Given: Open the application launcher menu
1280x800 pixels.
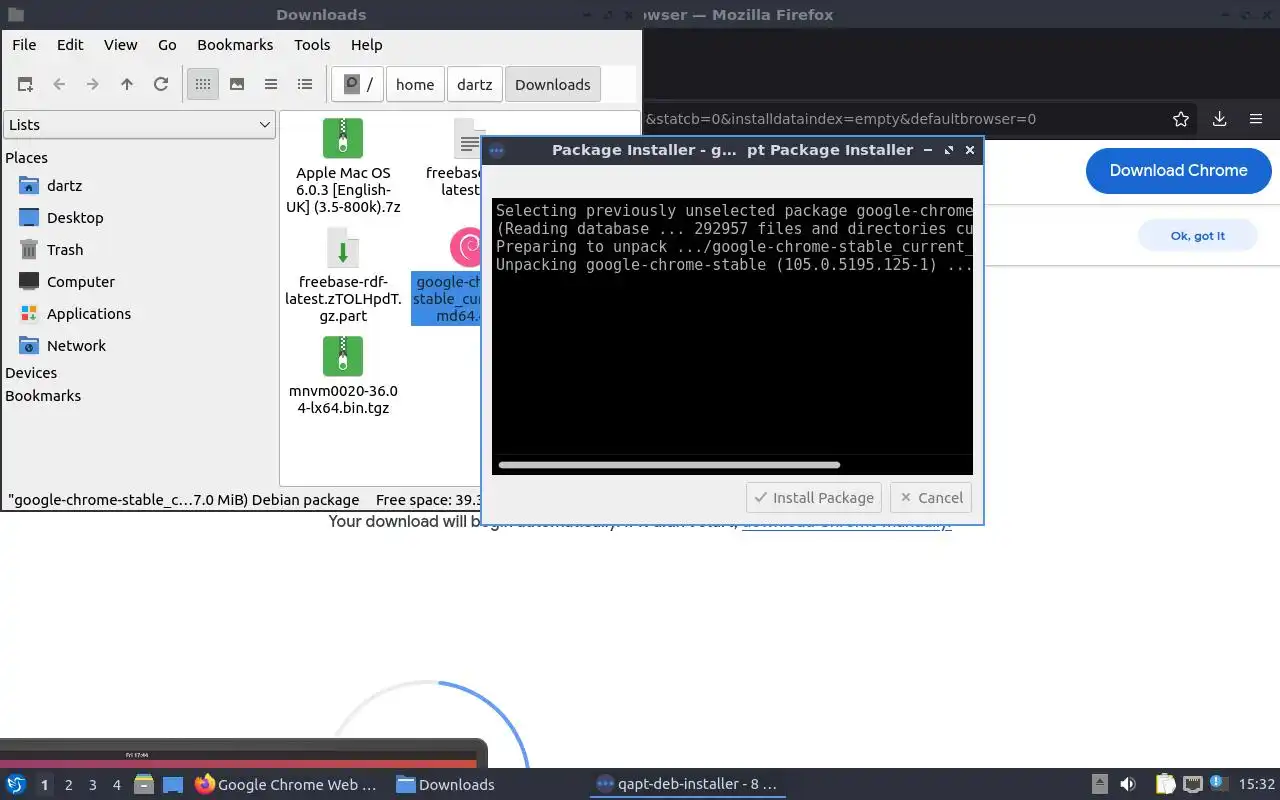Looking at the screenshot, I should [x=16, y=785].
